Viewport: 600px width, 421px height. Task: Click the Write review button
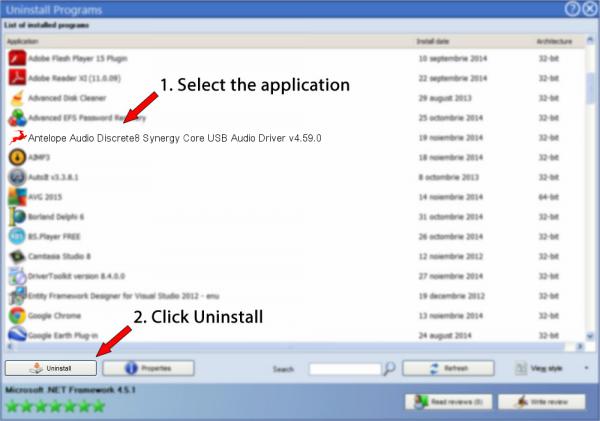point(541,402)
